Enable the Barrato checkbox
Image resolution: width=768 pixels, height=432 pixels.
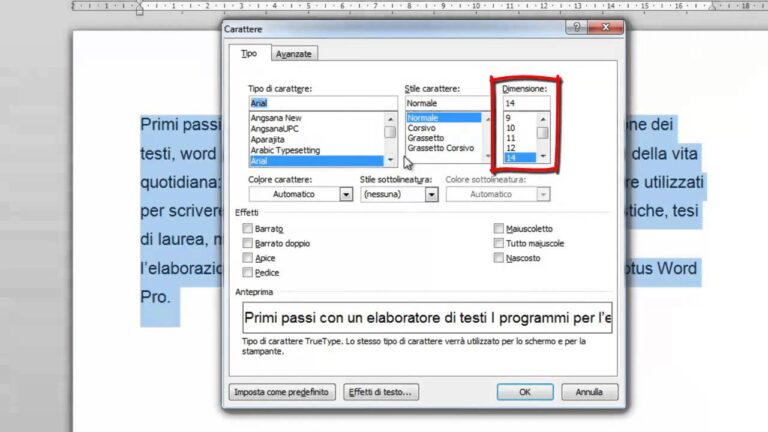[x=247, y=228]
